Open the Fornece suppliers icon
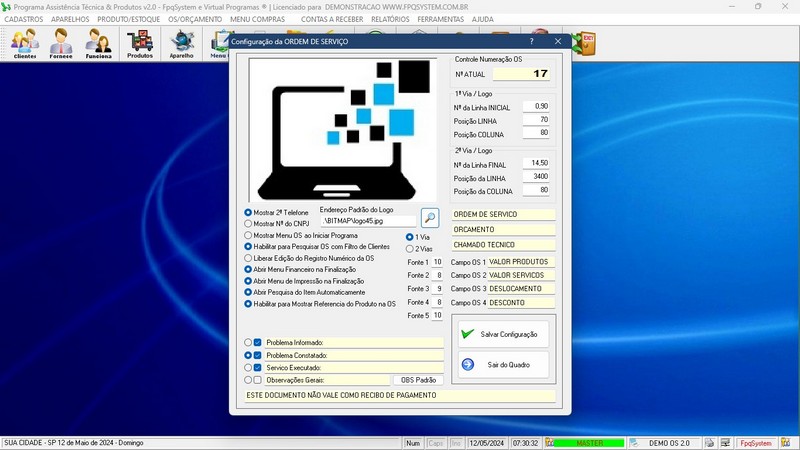The width and height of the screenshot is (800, 450). pos(61,43)
